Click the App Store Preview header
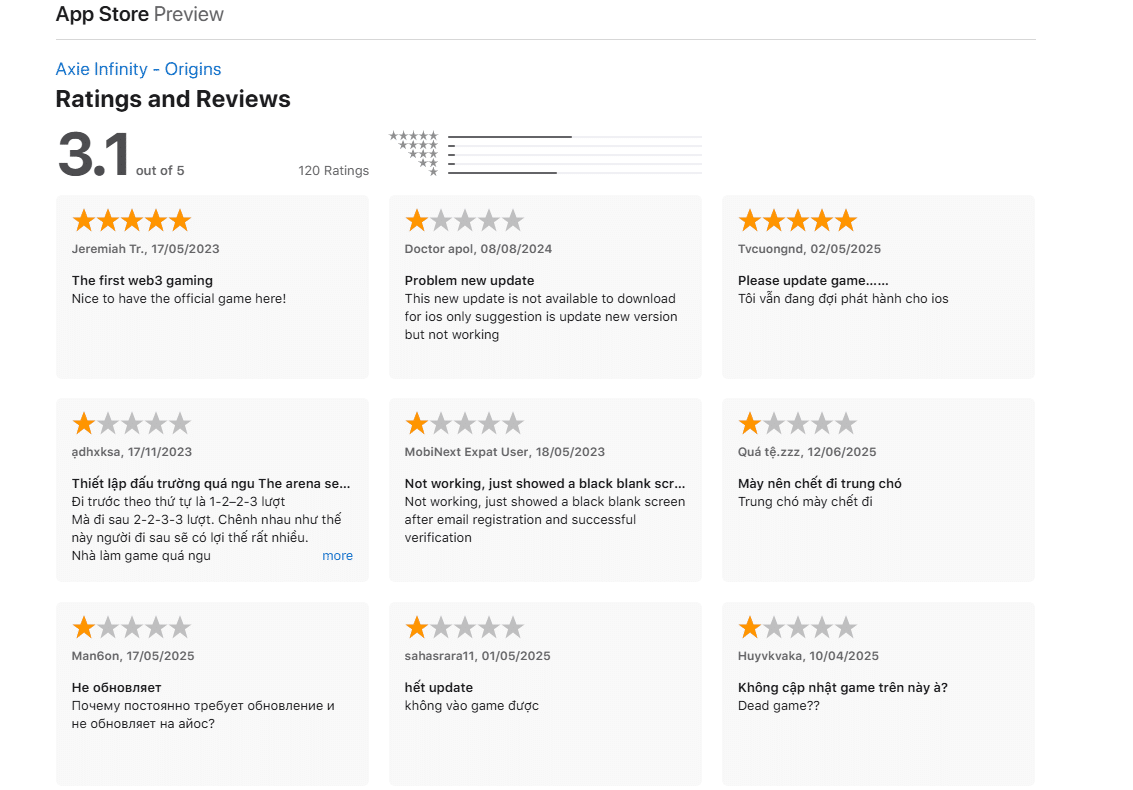1133x790 pixels. [x=139, y=14]
